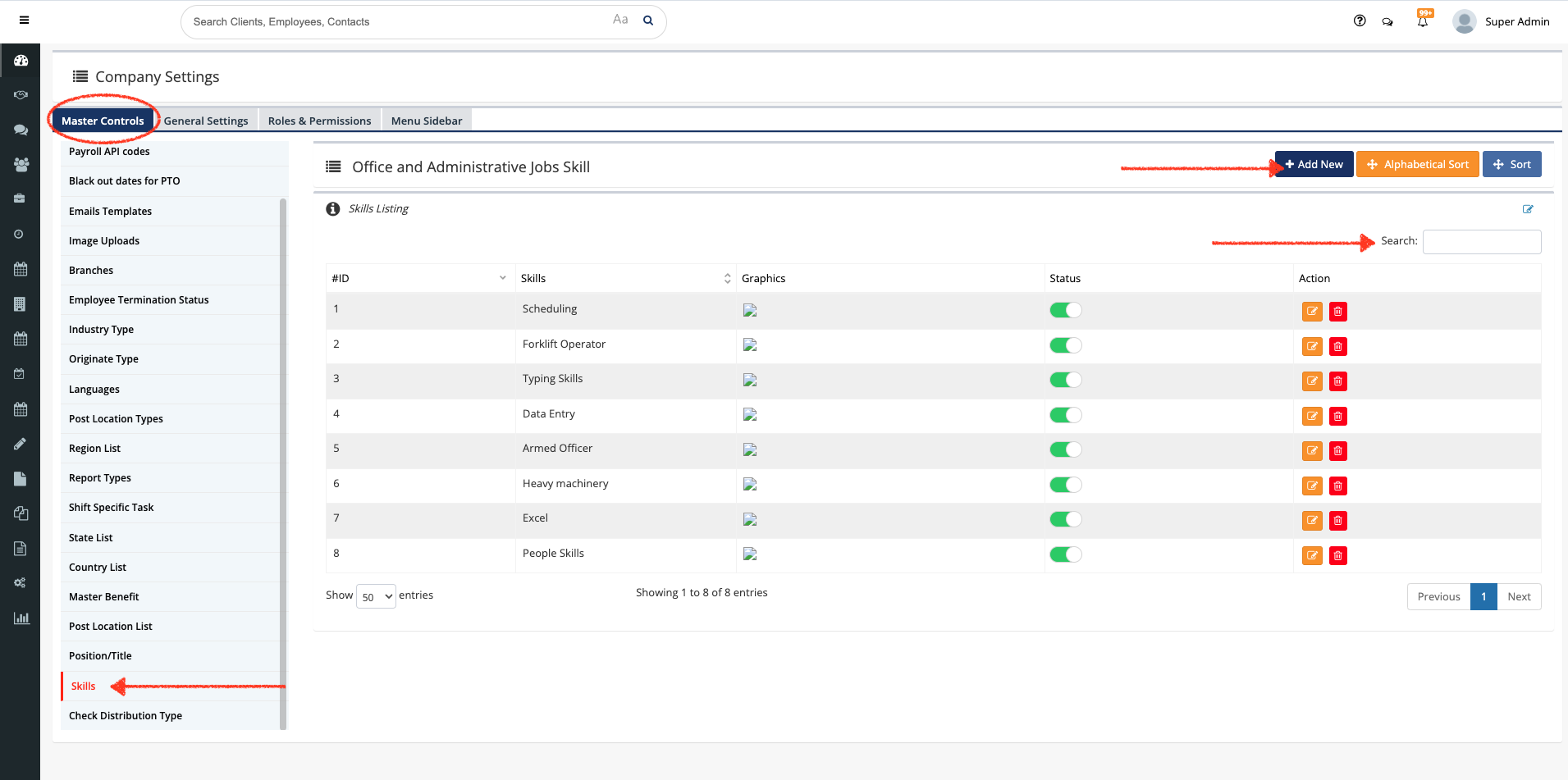1568x780 pixels.
Task: Click the help question mark icon
Action: [x=1360, y=21]
